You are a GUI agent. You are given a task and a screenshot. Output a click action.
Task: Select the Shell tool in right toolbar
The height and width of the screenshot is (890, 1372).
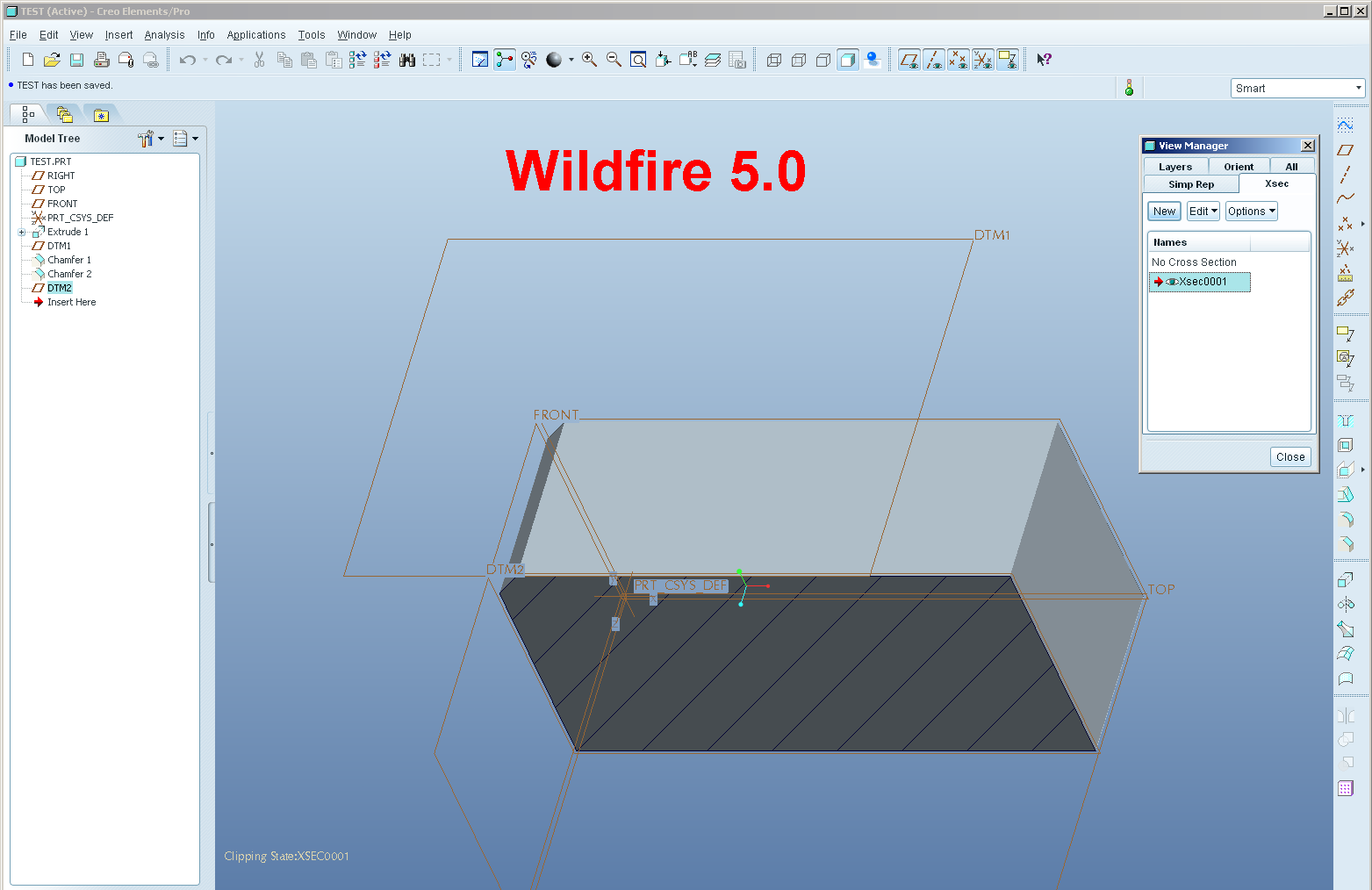(1345, 445)
